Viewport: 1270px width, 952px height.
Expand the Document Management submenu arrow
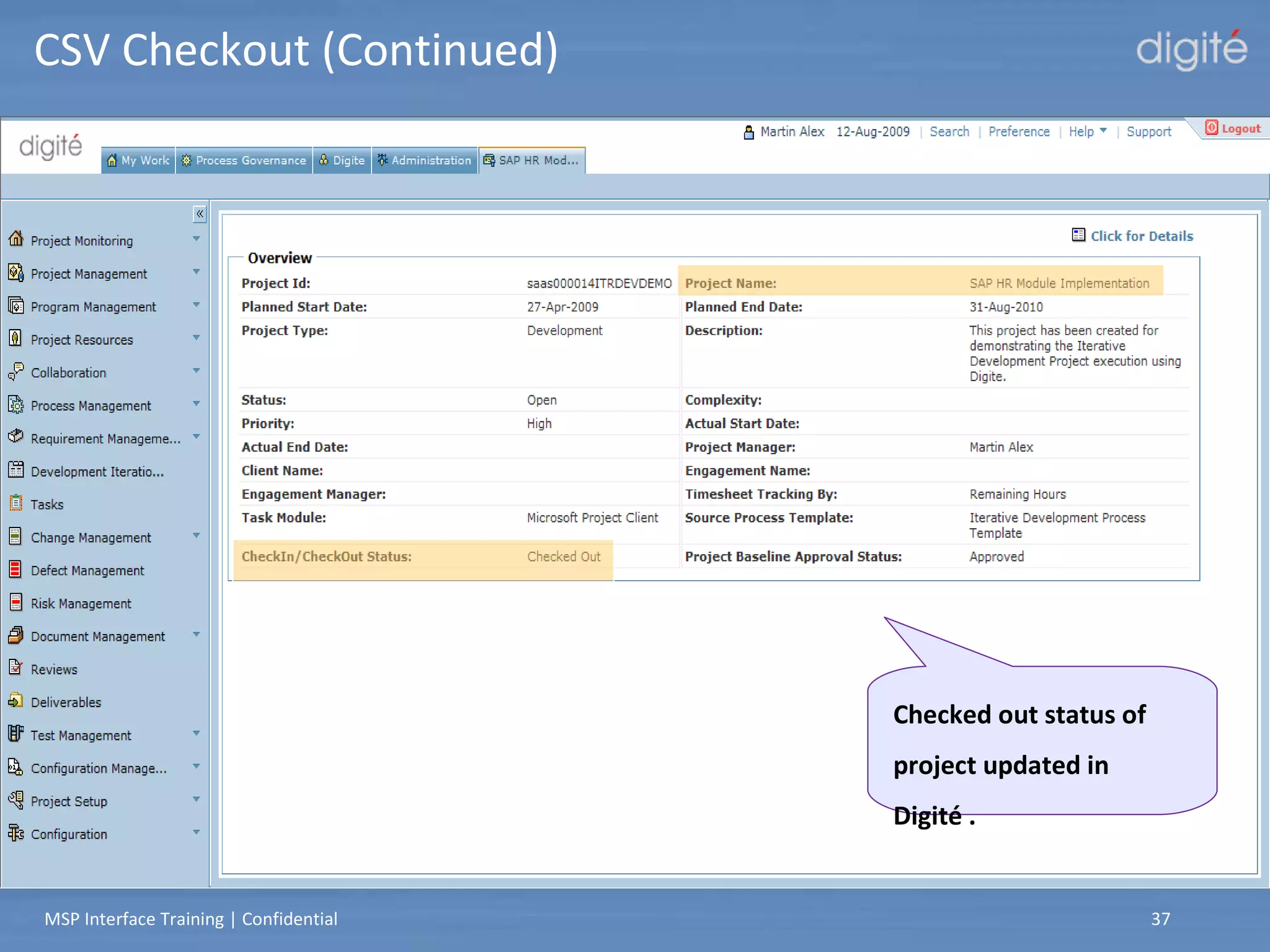pyautogui.click(x=196, y=635)
